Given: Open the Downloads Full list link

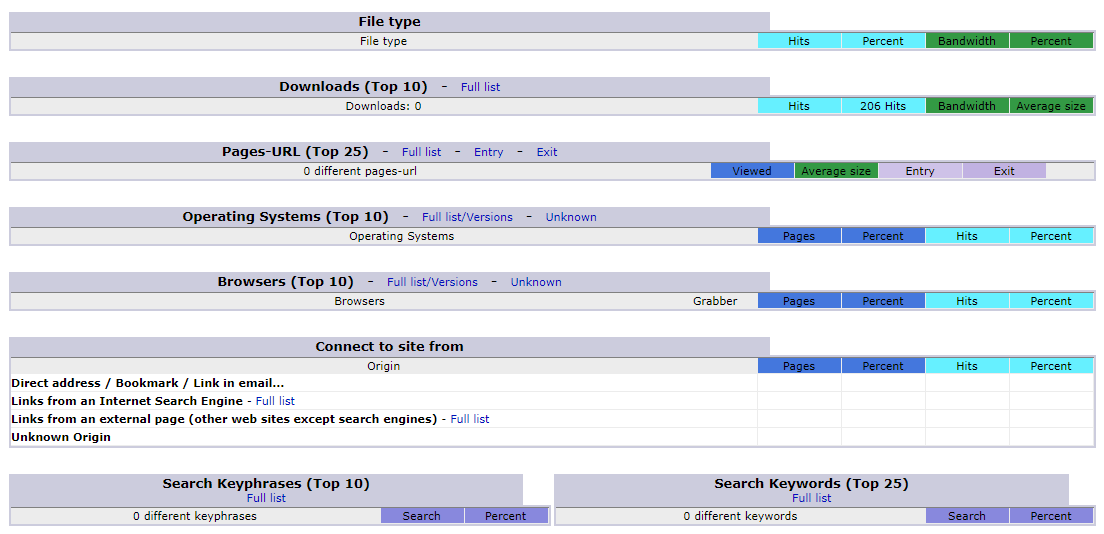Looking at the screenshot, I should [x=480, y=87].
